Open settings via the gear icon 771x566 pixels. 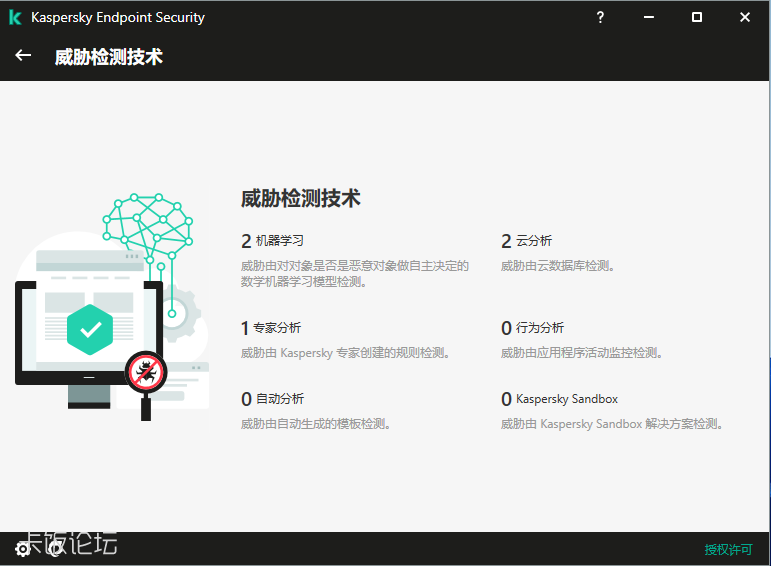pos(23,549)
